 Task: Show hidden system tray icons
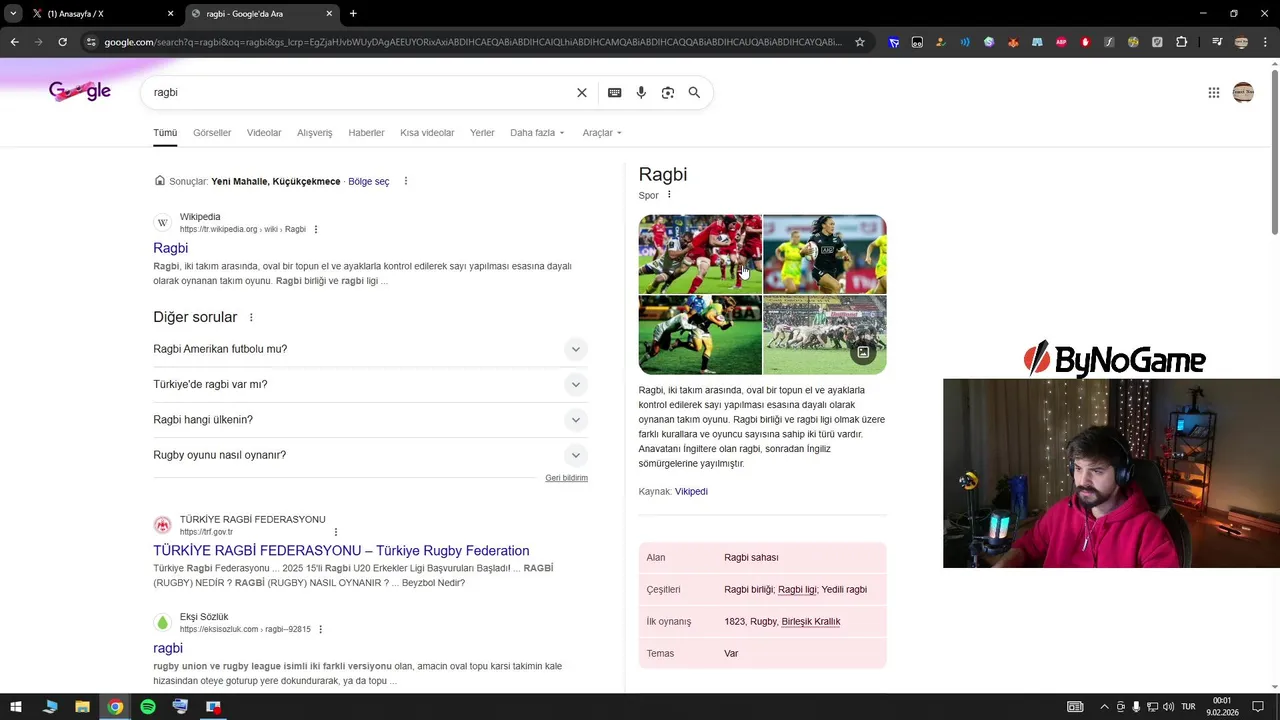pos(1104,707)
